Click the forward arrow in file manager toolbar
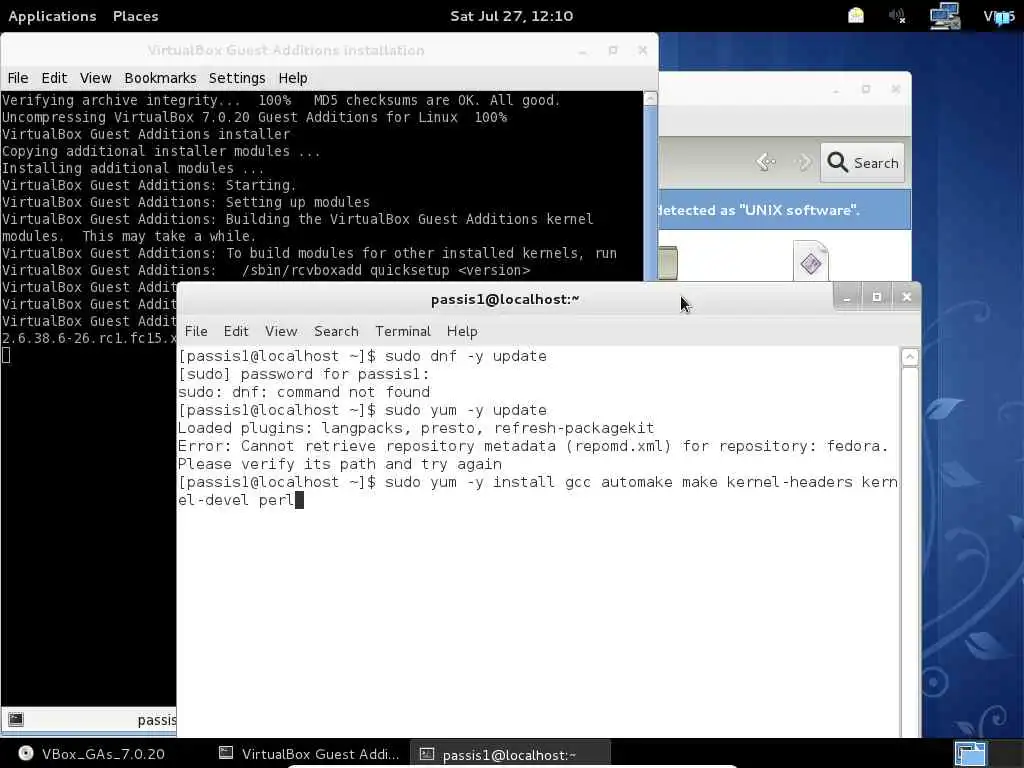 (x=803, y=162)
